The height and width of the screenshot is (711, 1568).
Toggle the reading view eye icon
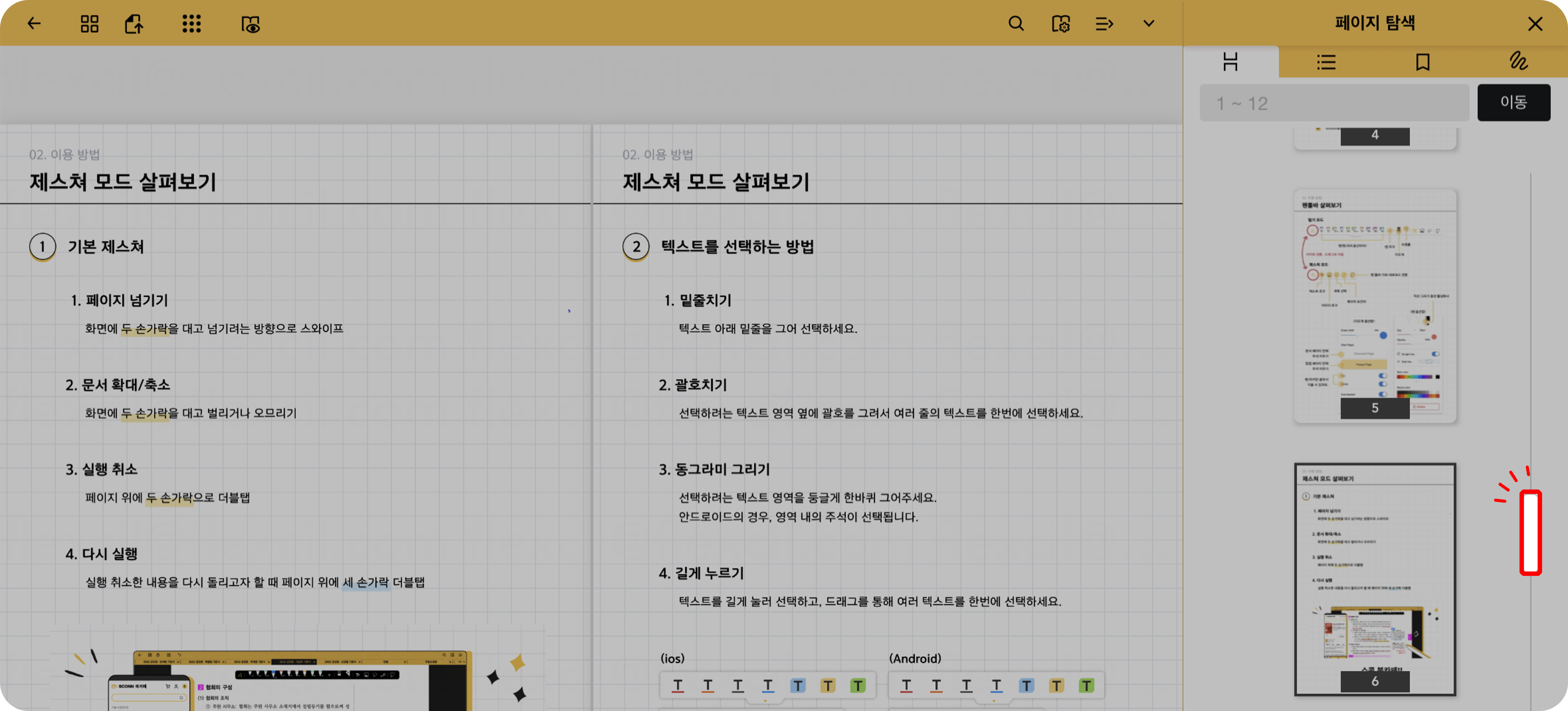pos(250,24)
